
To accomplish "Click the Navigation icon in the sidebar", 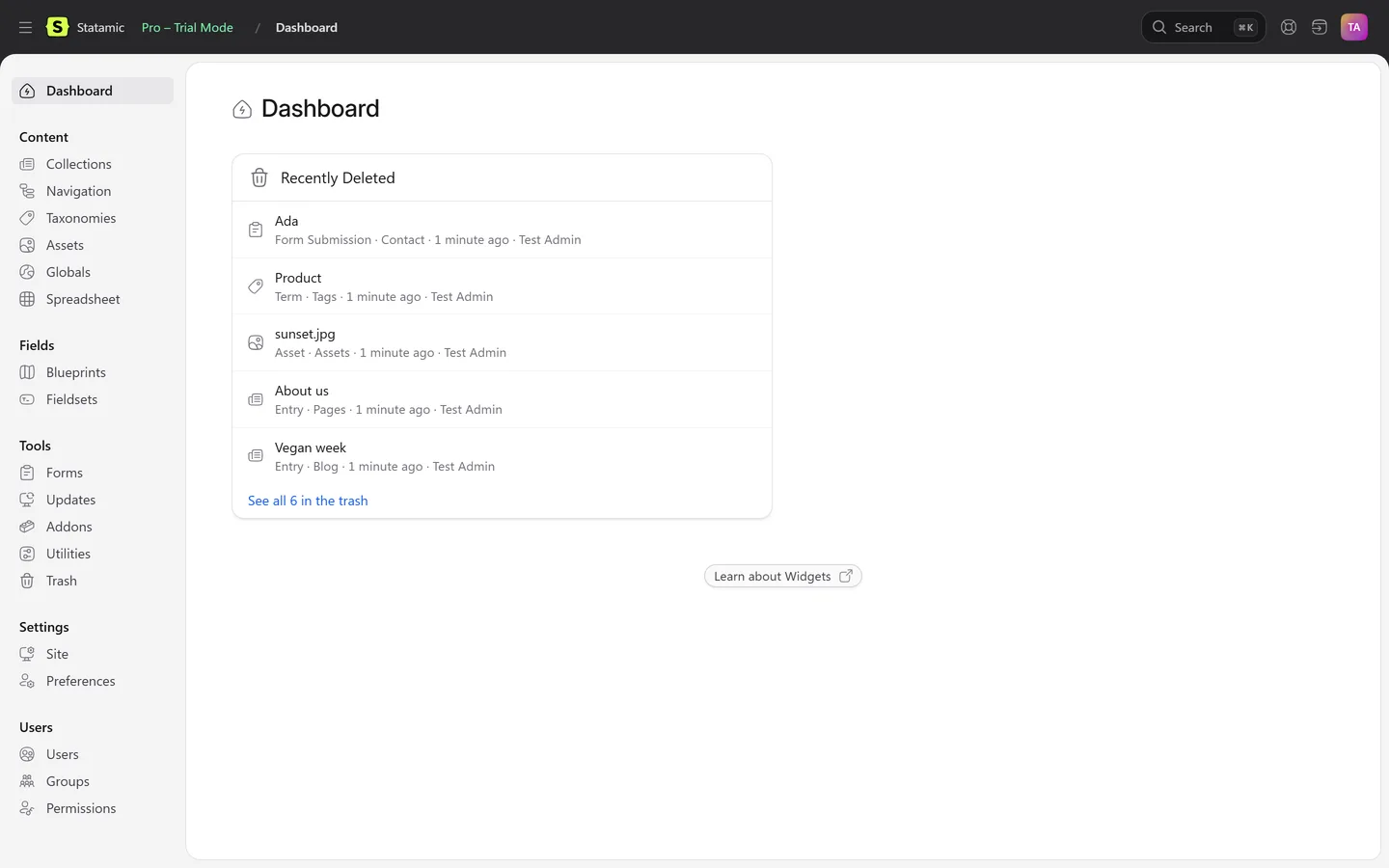I will coord(27,191).
